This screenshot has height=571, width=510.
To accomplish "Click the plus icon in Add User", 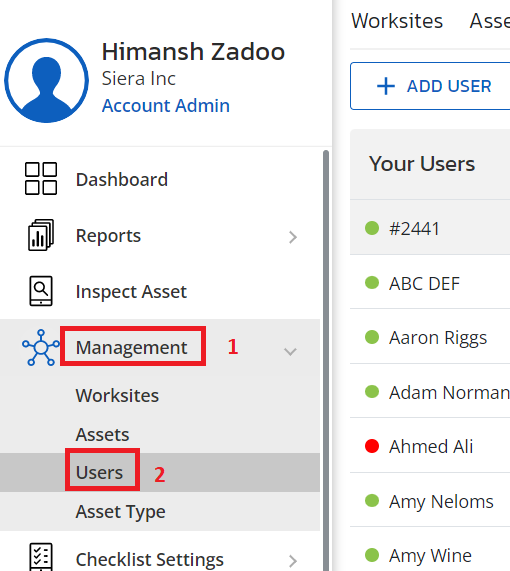I will click(386, 86).
